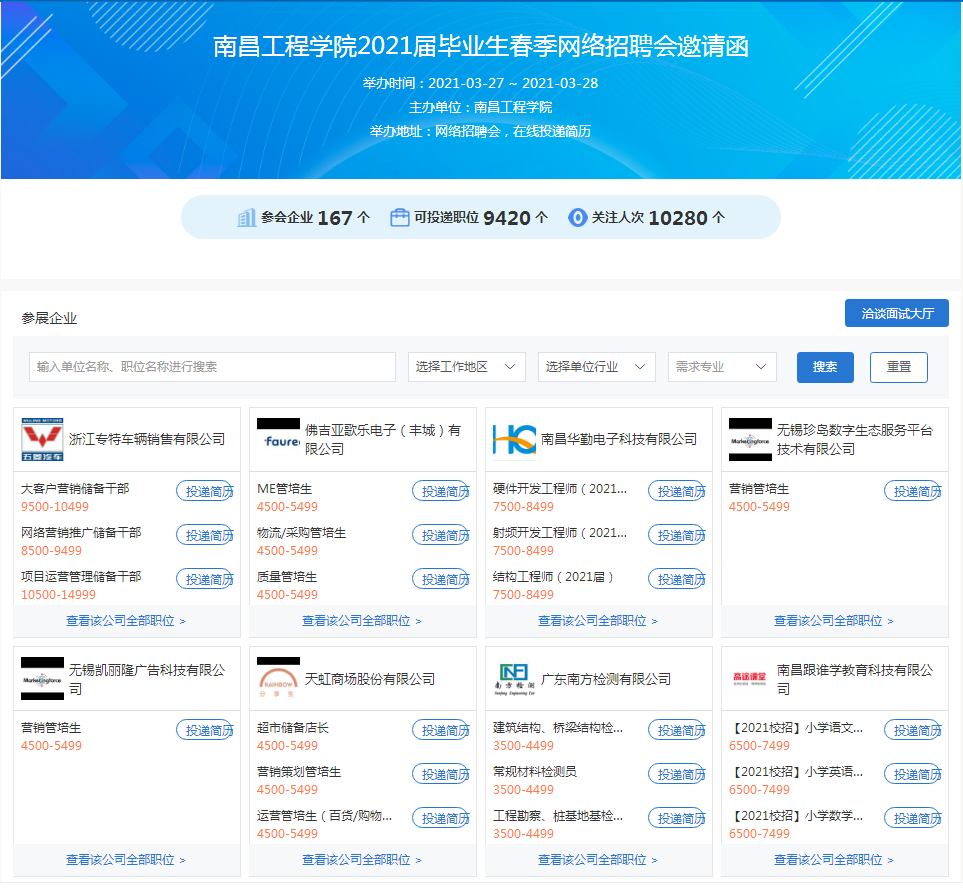Open the 洽谈面试大厅 interview hall
The width and height of the screenshot is (963, 888).
(897, 313)
